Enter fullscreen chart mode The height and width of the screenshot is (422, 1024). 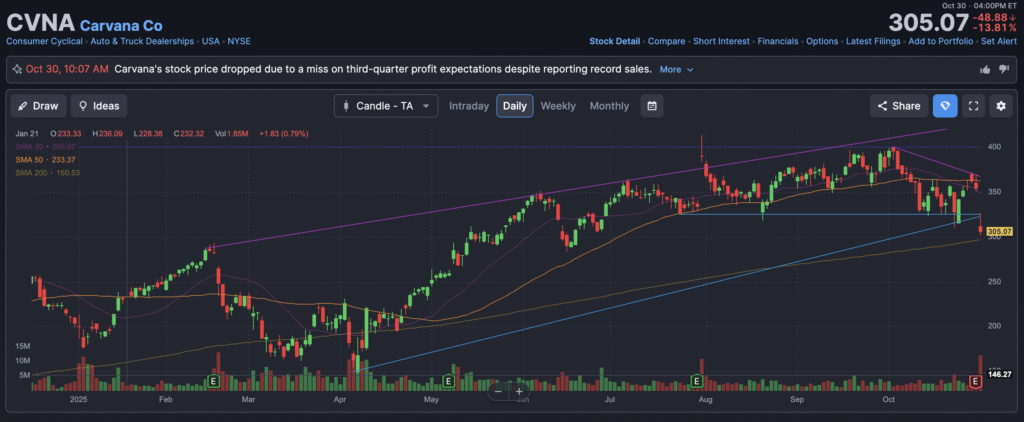974,106
